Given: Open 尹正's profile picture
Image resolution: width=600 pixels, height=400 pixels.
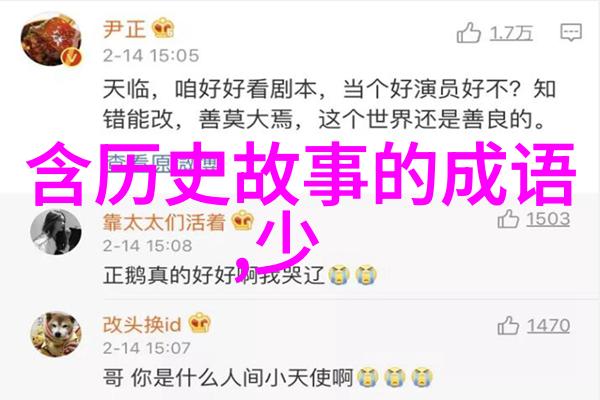Looking at the screenshot, I should point(51,41).
